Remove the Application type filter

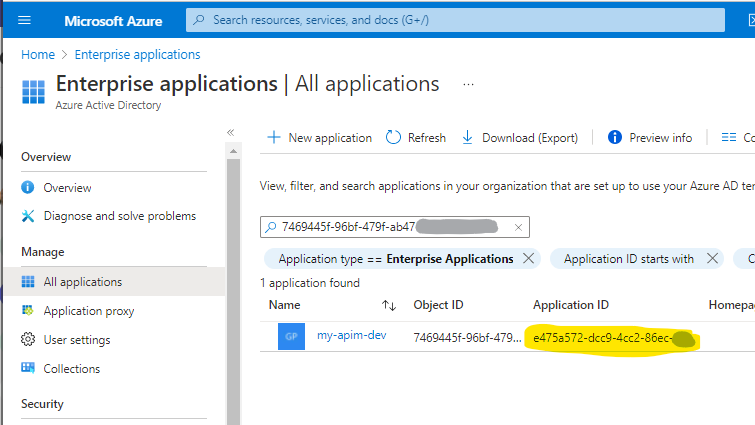point(528,258)
